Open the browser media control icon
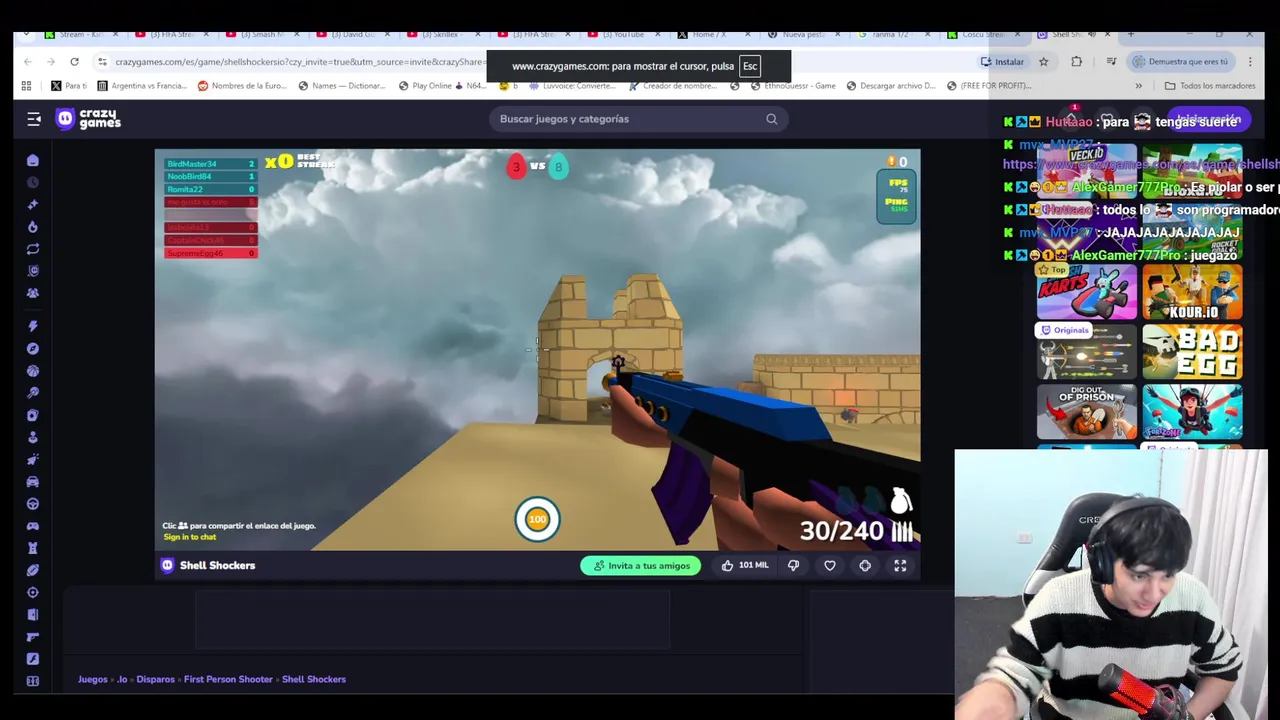This screenshot has height=720, width=1280. point(1111,62)
